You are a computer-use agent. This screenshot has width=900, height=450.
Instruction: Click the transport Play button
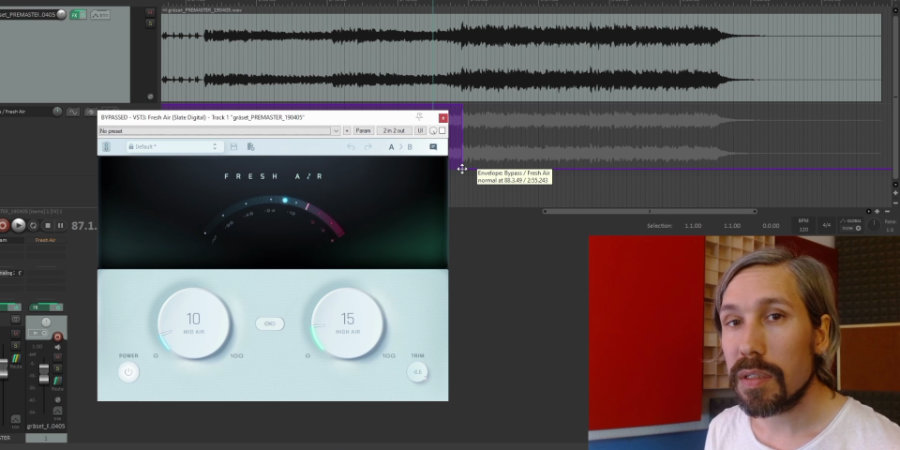19,226
